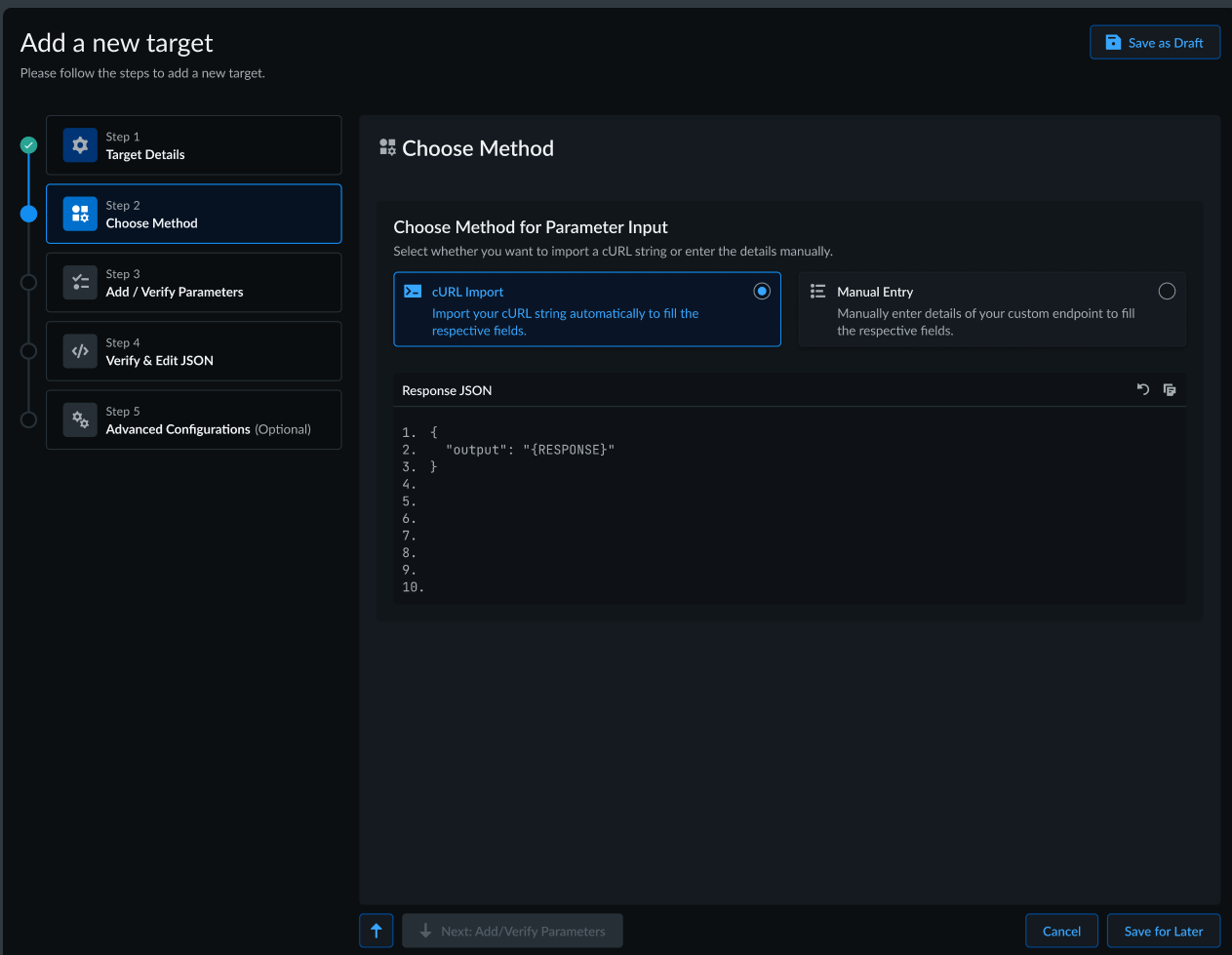Click the reset icon in Response JSON header

coord(1143,390)
